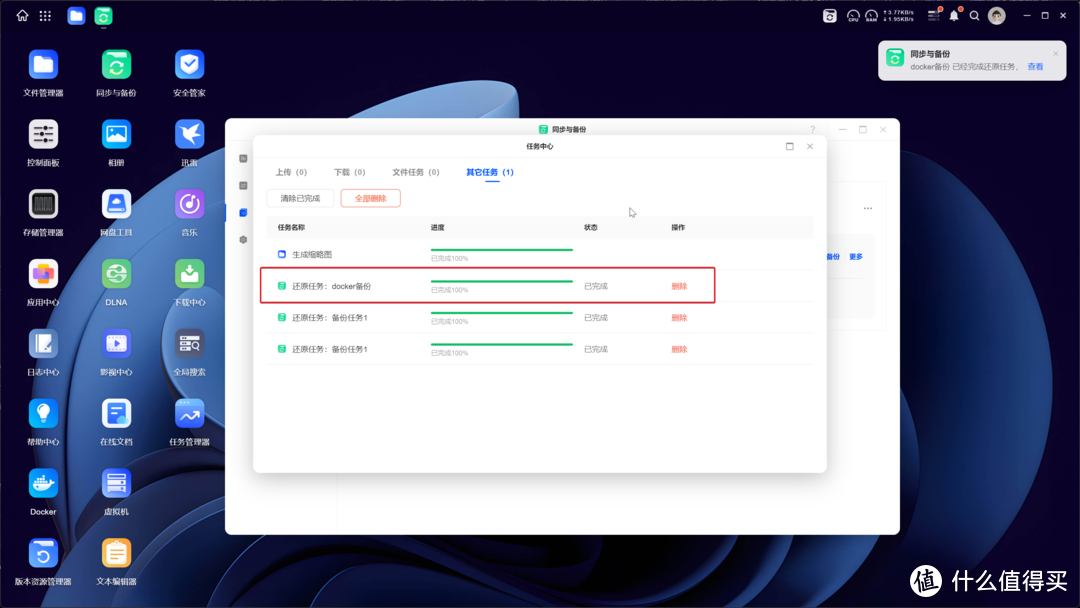This screenshot has width=1080, height=608.
Task: Click the docker备份 progress bar
Action: 501,282
